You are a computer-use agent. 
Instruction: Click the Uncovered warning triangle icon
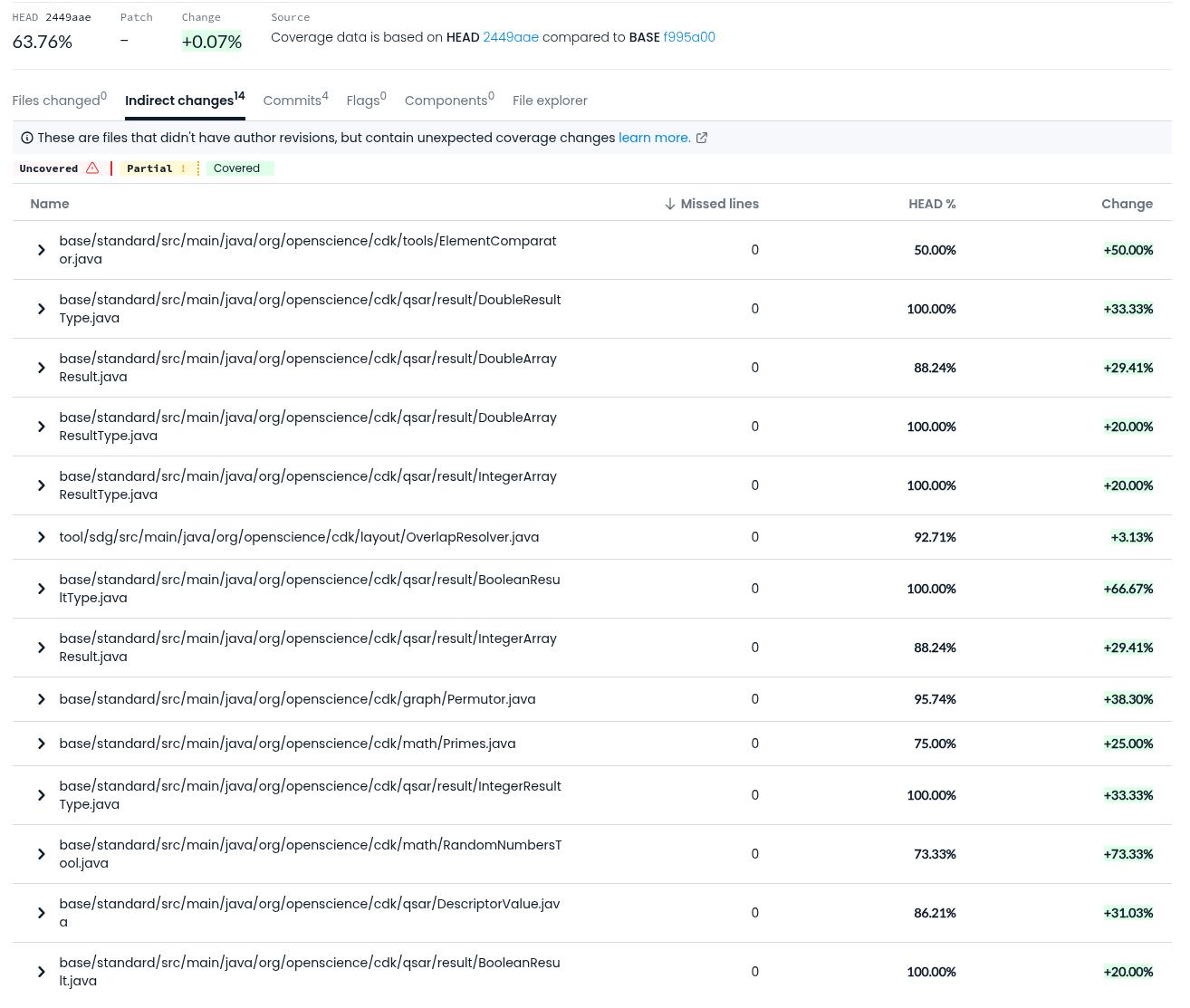tap(92, 168)
